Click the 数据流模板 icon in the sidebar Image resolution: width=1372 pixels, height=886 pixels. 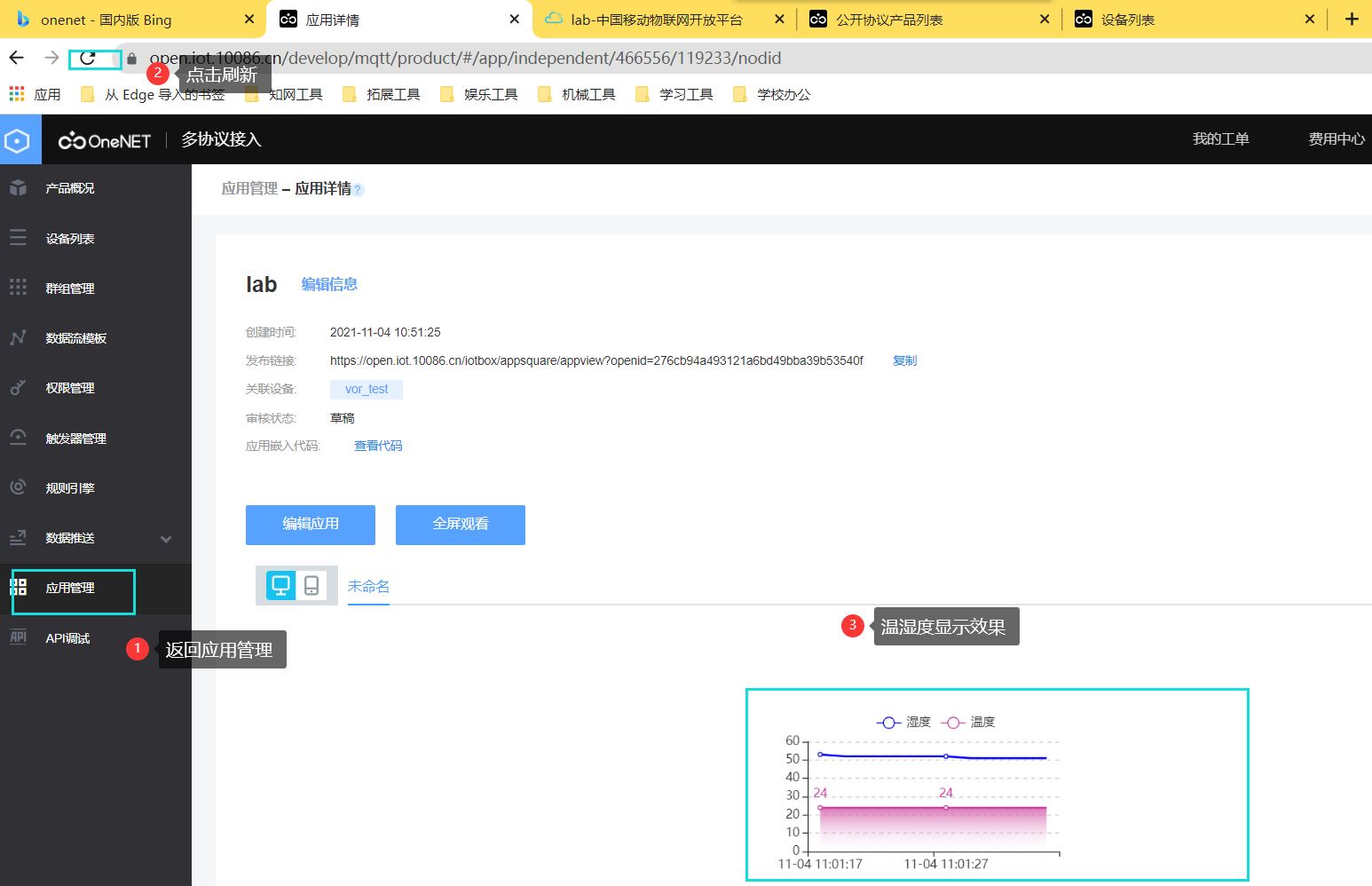point(18,337)
